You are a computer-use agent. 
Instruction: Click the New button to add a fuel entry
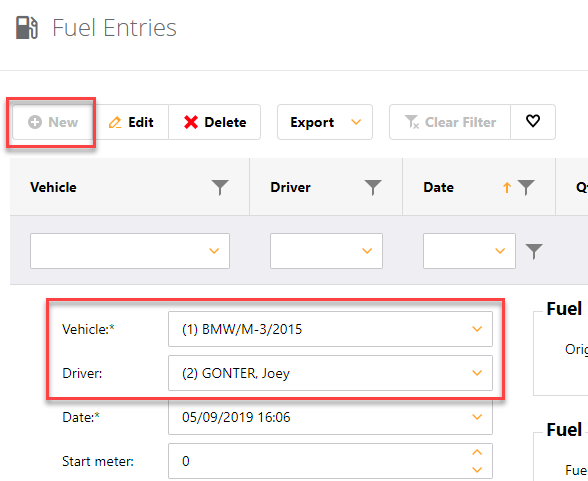(53, 122)
